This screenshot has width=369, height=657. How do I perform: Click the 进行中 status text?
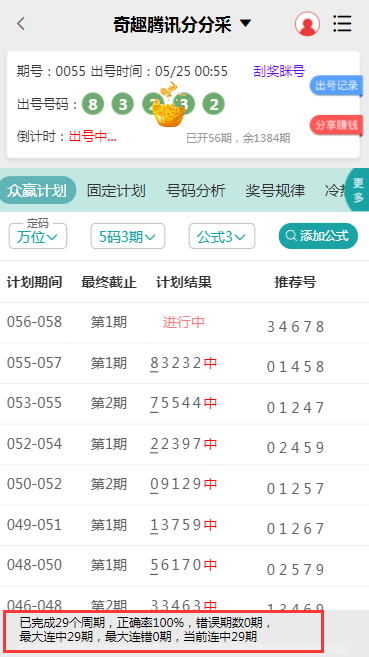point(183,322)
